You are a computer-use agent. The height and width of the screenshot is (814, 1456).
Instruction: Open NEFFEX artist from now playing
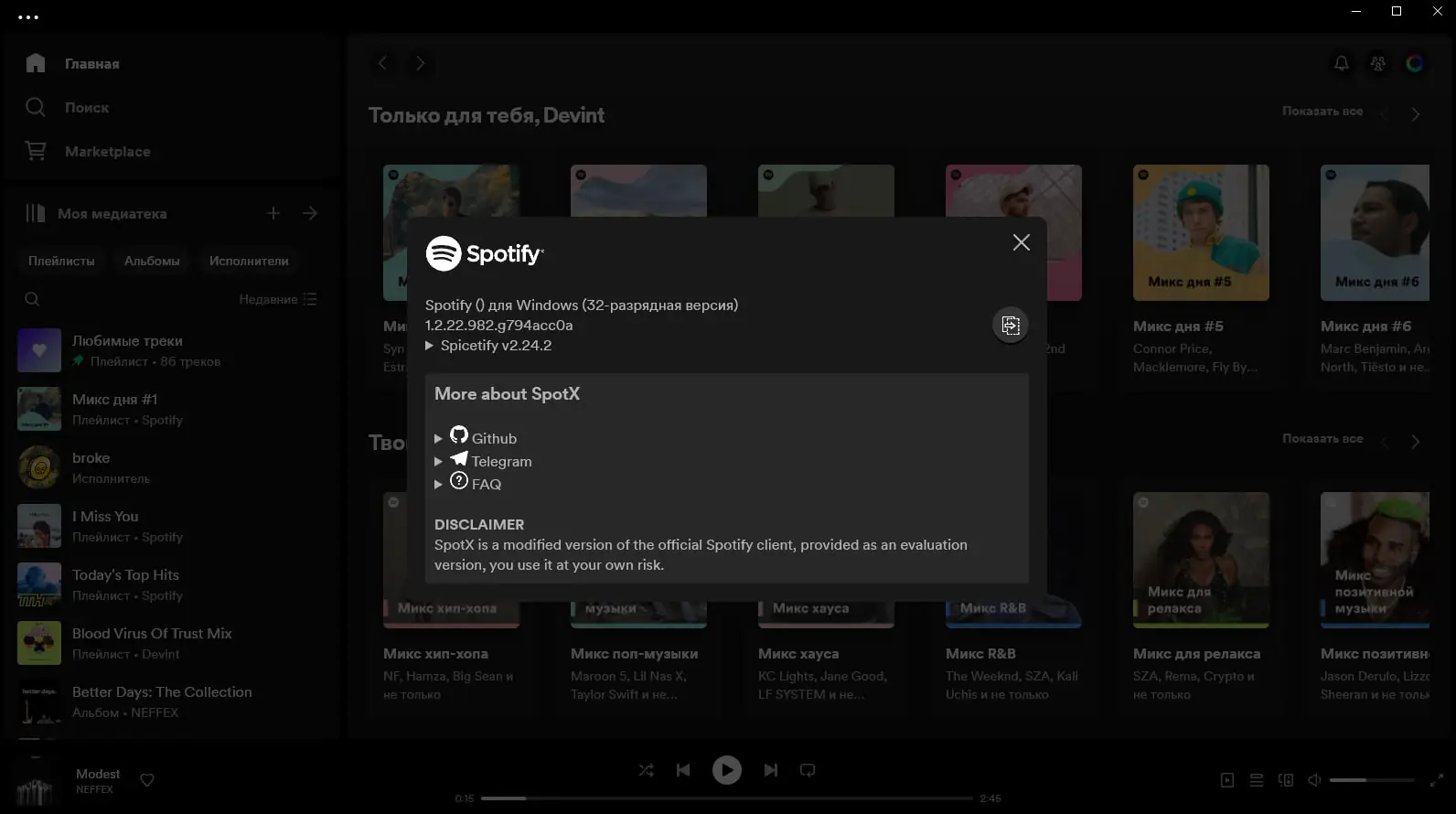(94, 789)
